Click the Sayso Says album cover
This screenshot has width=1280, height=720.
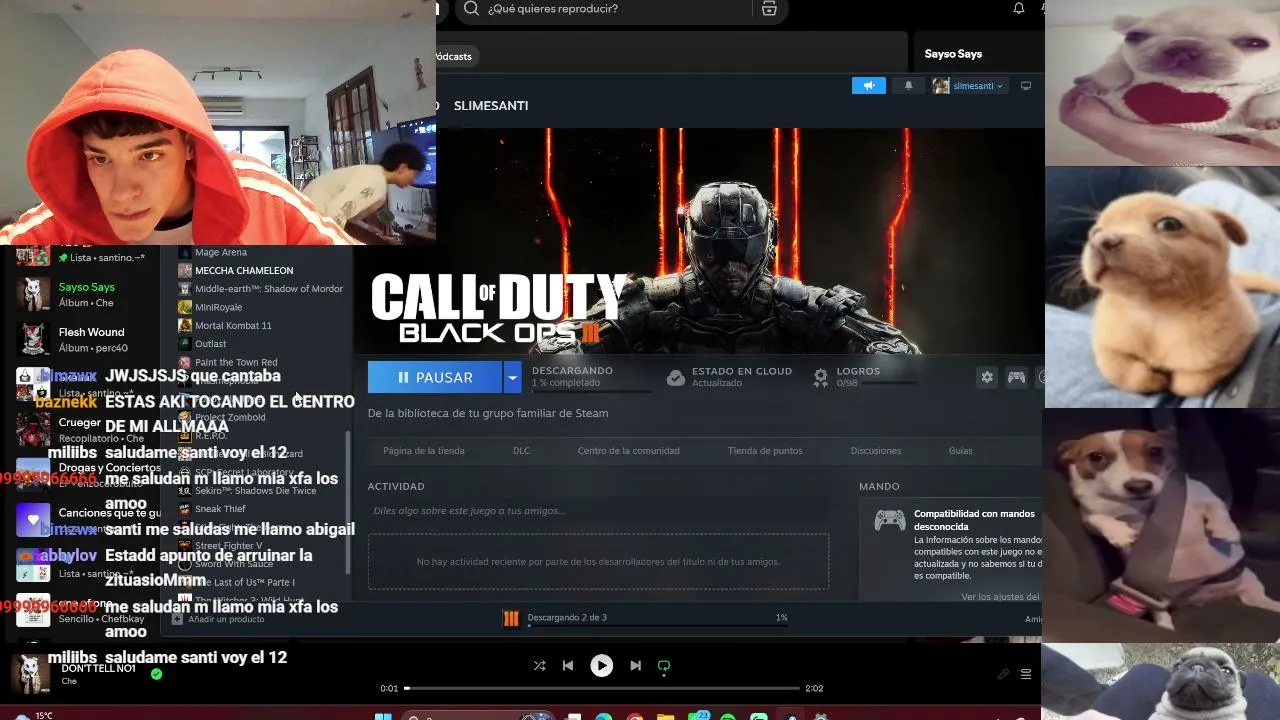click(x=33, y=294)
